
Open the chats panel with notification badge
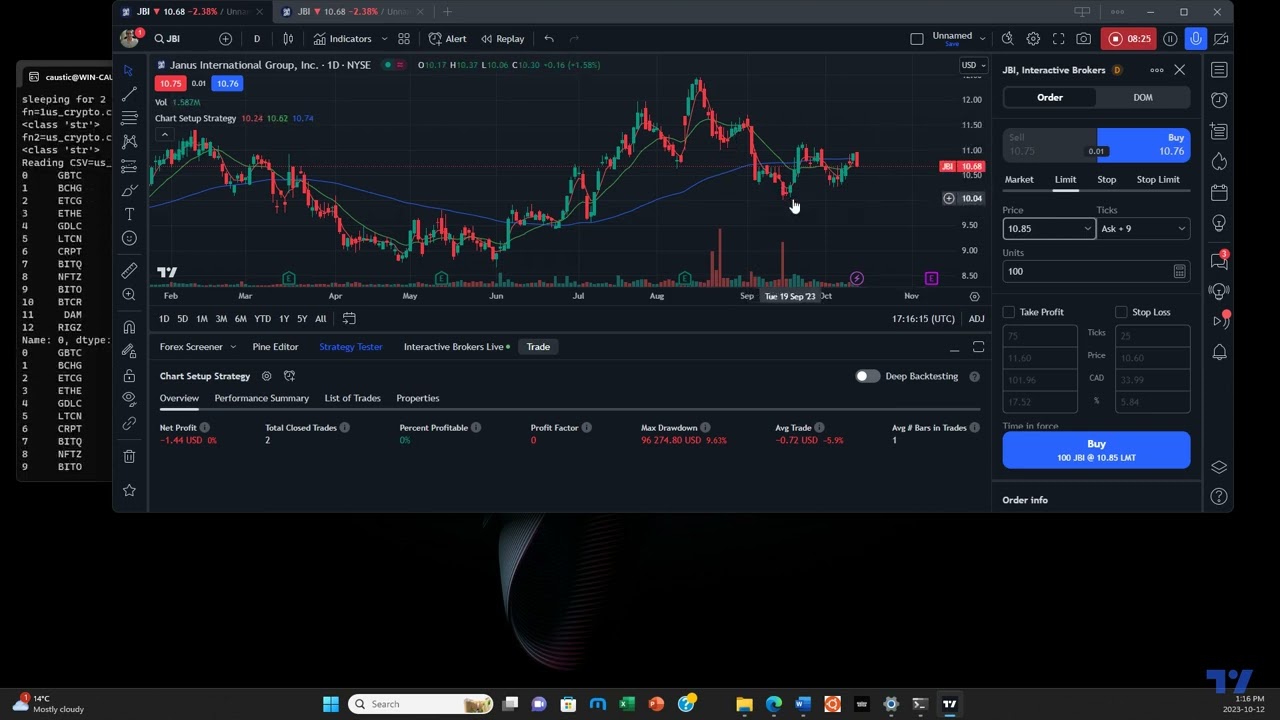[x=1219, y=260]
